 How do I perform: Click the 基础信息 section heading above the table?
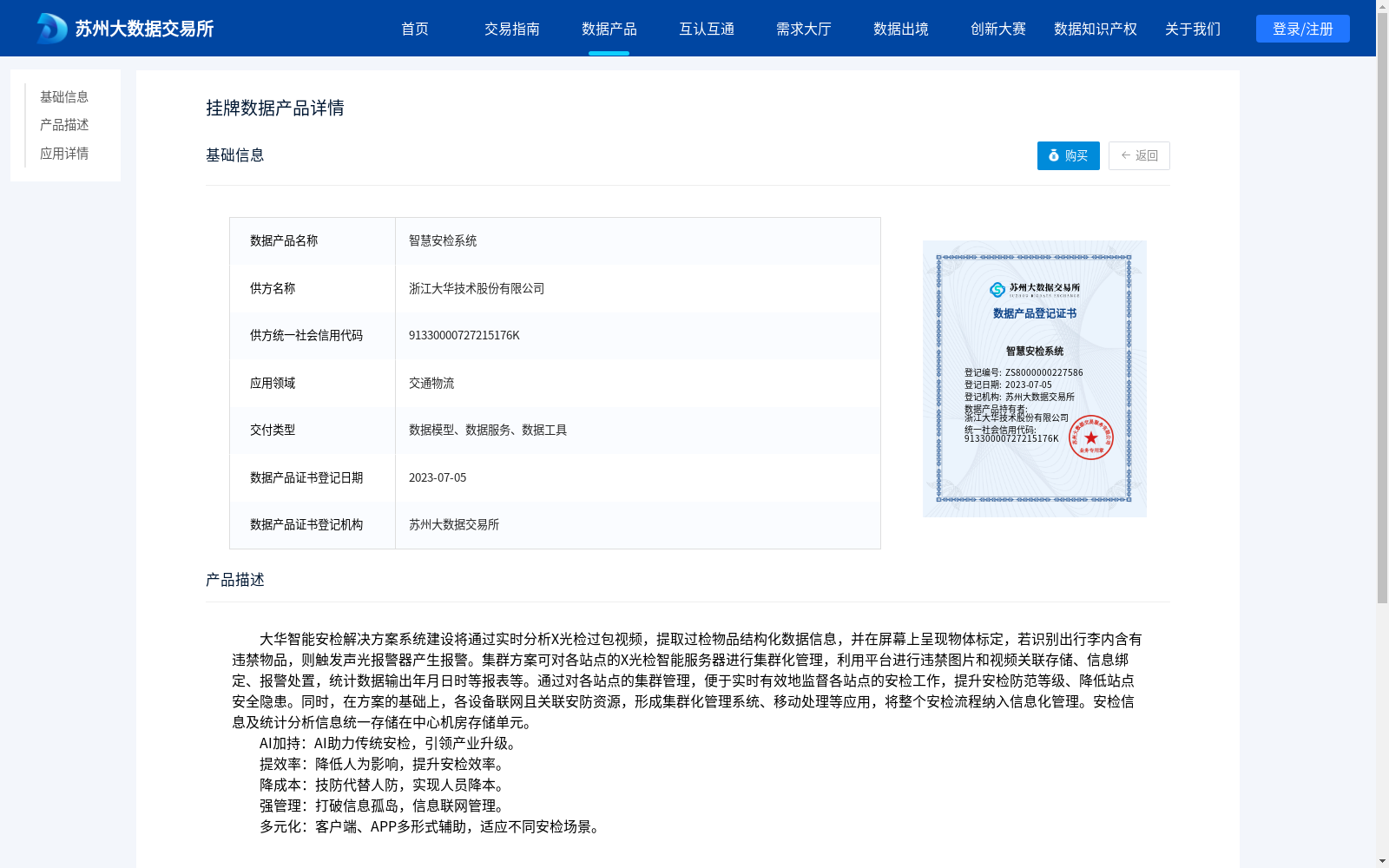coord(235,155)
